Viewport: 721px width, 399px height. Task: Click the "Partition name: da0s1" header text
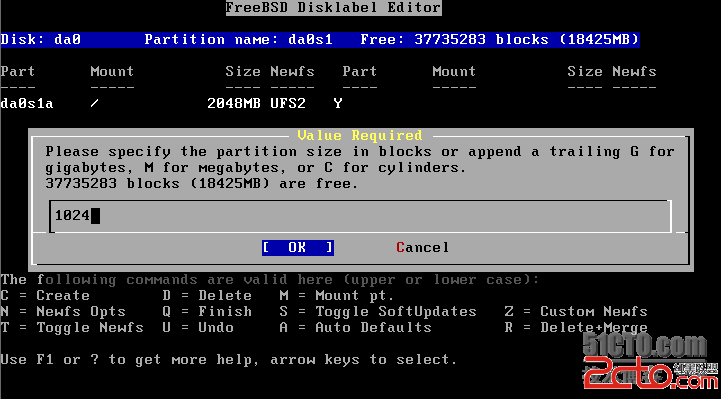[x=238, y=39]
